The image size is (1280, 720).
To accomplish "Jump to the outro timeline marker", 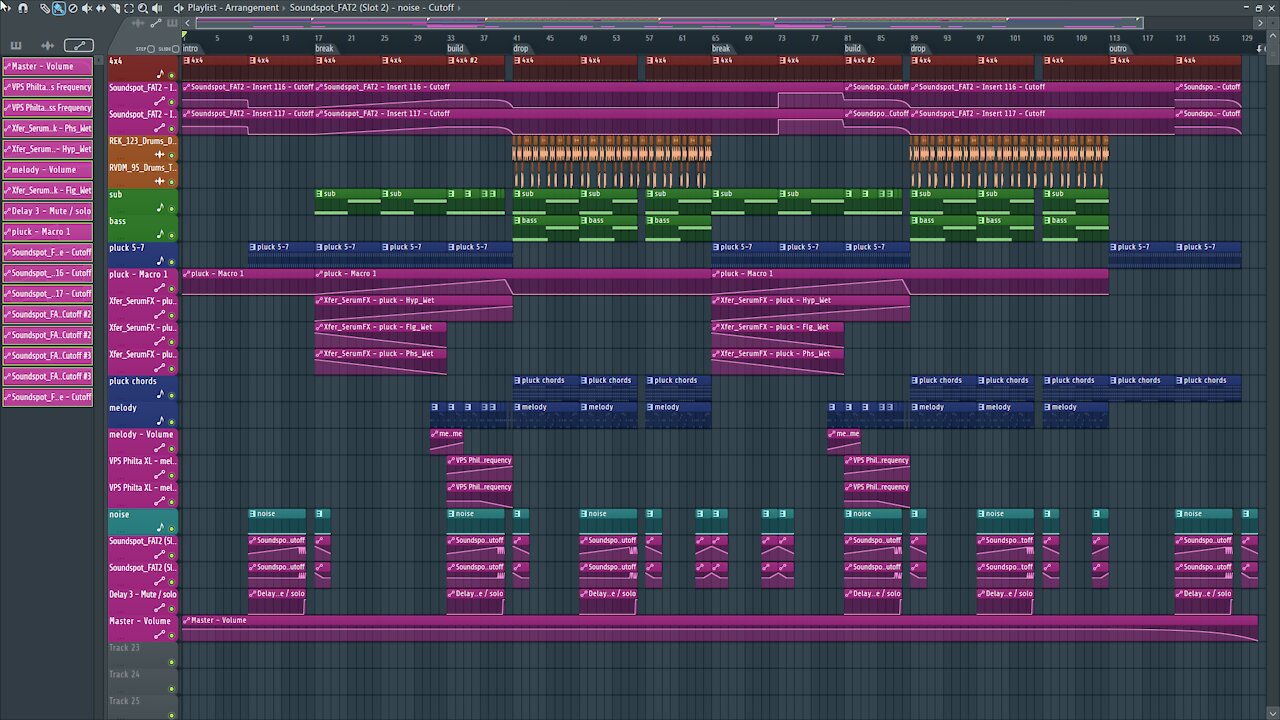I will 1118,48.
